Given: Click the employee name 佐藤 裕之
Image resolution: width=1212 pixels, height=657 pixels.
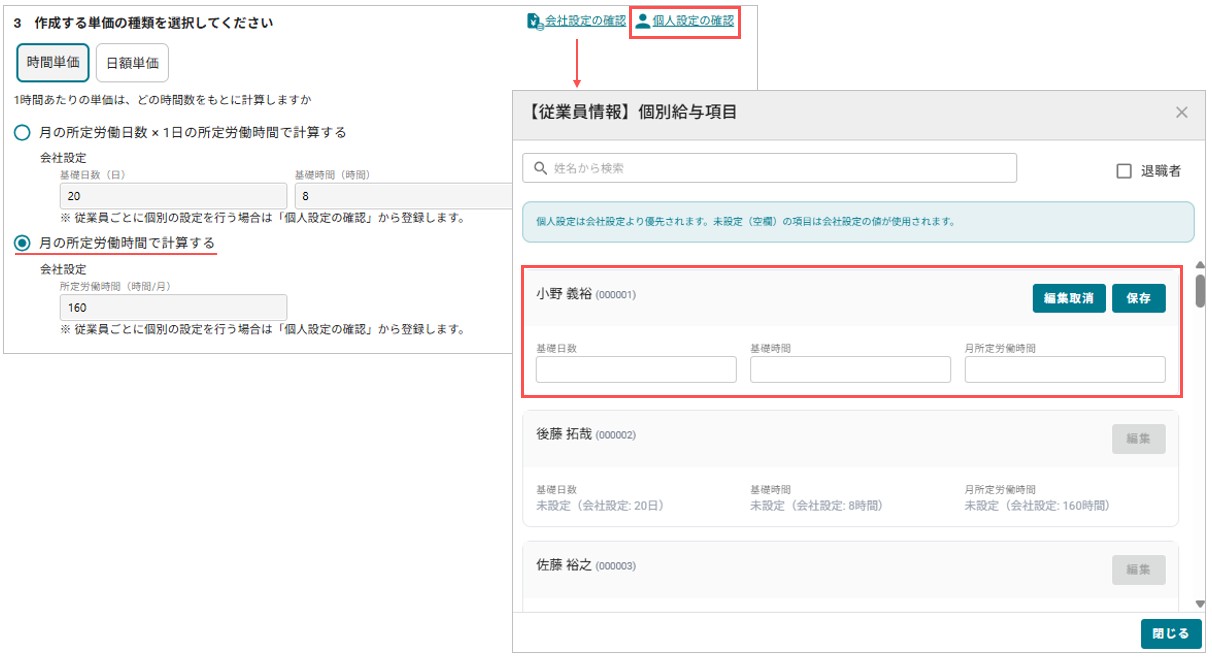Looking at the screenshot, I should click(x=564, y=565).
